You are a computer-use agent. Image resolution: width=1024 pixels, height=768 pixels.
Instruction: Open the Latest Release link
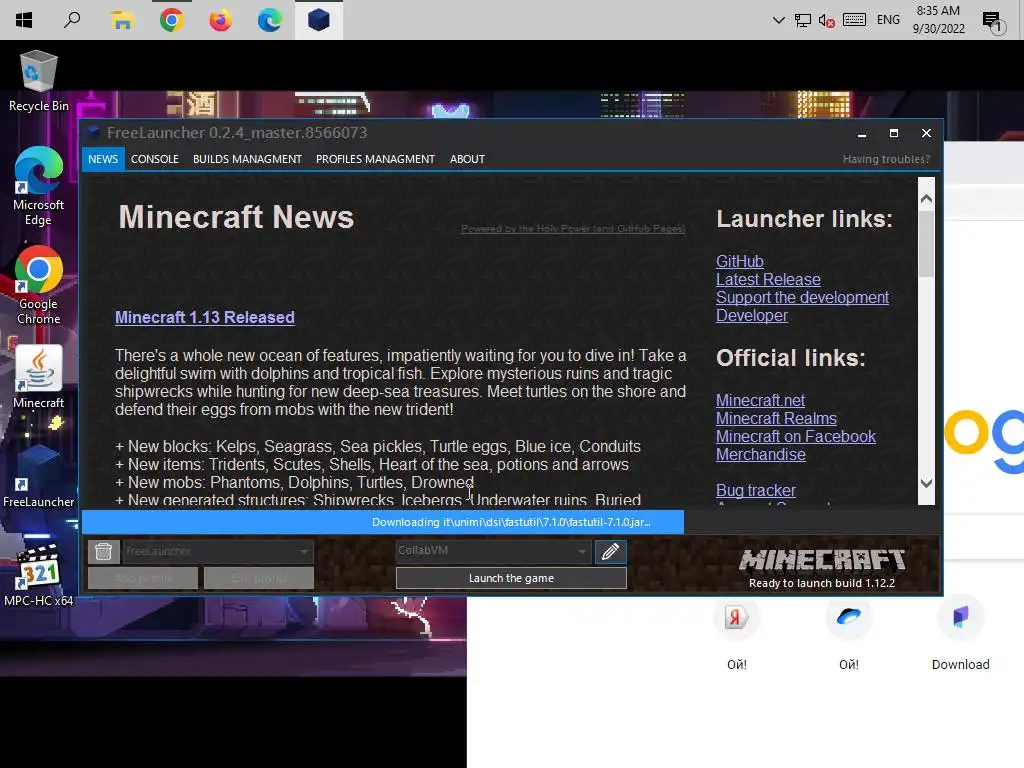768,280
